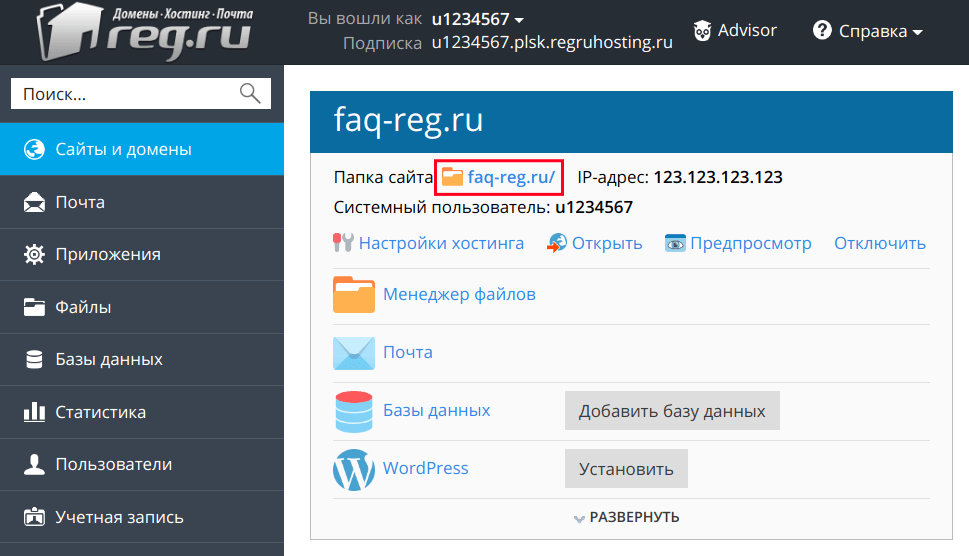The height and width of the screenshot is (556, 969).
Task: Open the WordPress link
Action: point(426,468)
